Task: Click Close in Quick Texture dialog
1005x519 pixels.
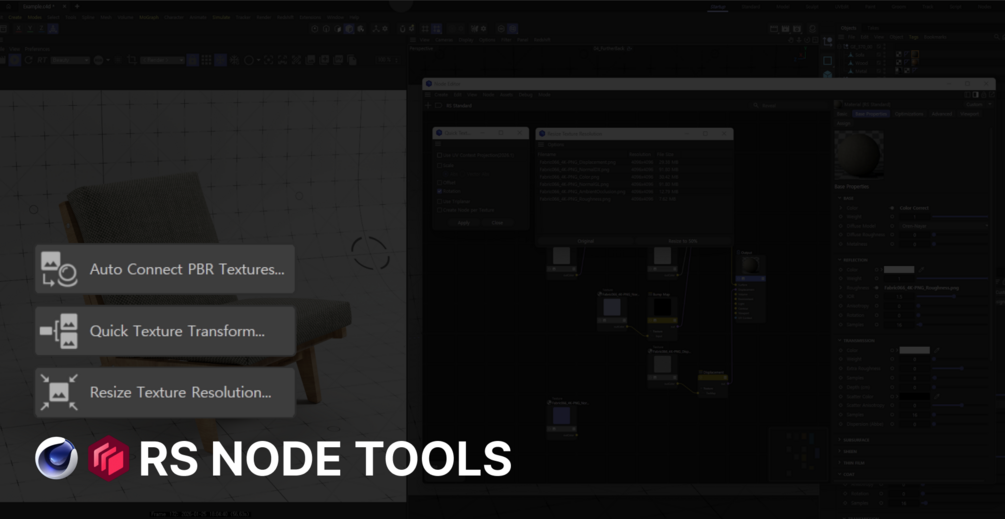Action: (x=497, y=222)
